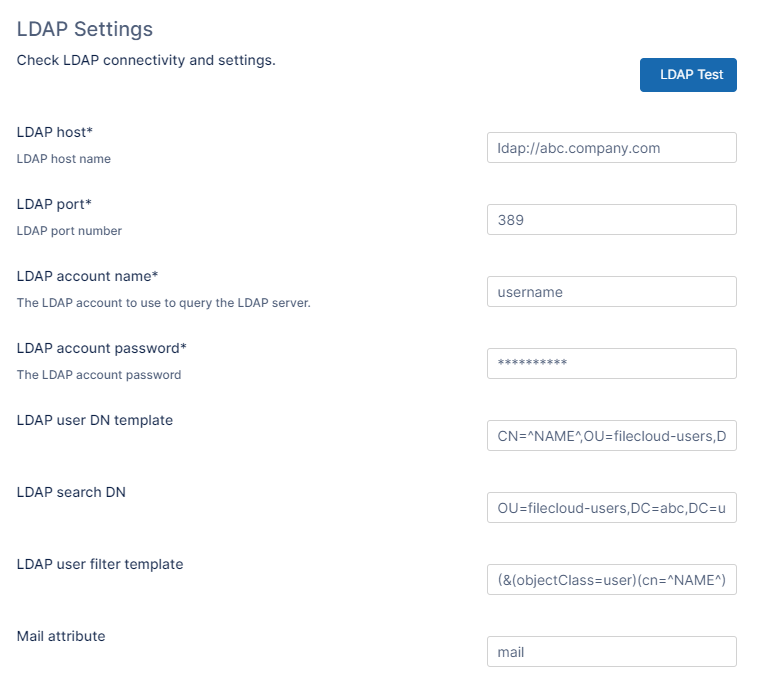The height and width of the screenshot is (687, 783).
Task: Click the 'LDAP host*' label
Action: pyautogui.click(x=55, y=132)
